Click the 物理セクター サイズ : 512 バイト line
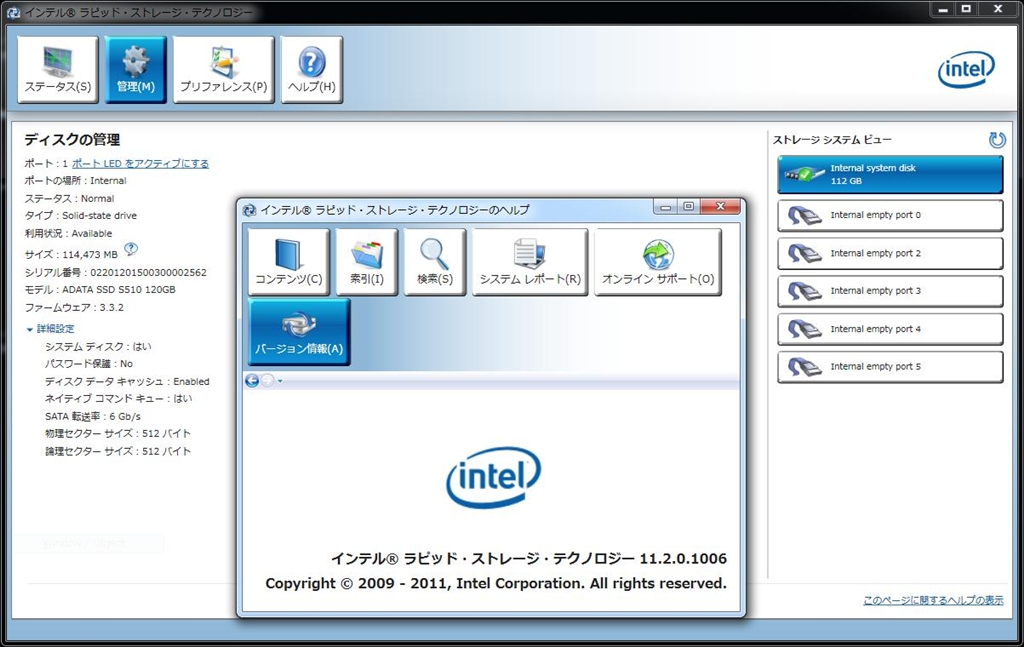Screen dimensions: 1024x647 click(x=118, y=434)
